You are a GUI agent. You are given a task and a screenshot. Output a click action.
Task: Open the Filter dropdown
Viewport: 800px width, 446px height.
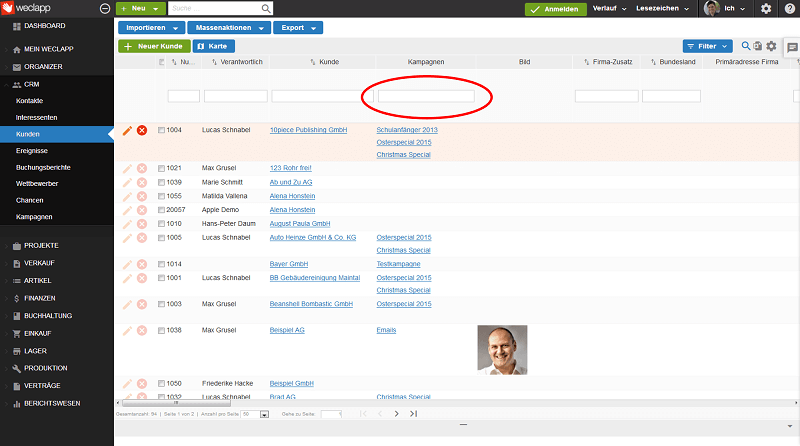coord(708,46)
